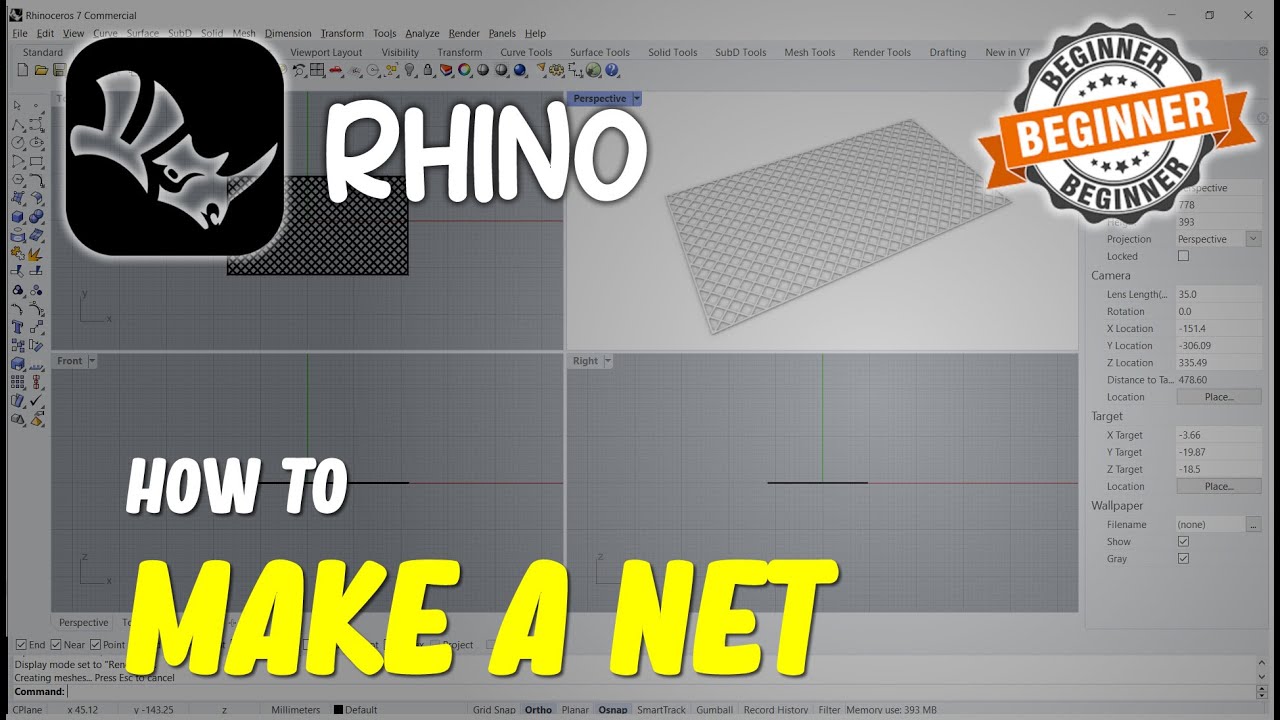Click the Open file folder icon
The width and height of the screenshot is (1280, 720).
pos(41,70)
